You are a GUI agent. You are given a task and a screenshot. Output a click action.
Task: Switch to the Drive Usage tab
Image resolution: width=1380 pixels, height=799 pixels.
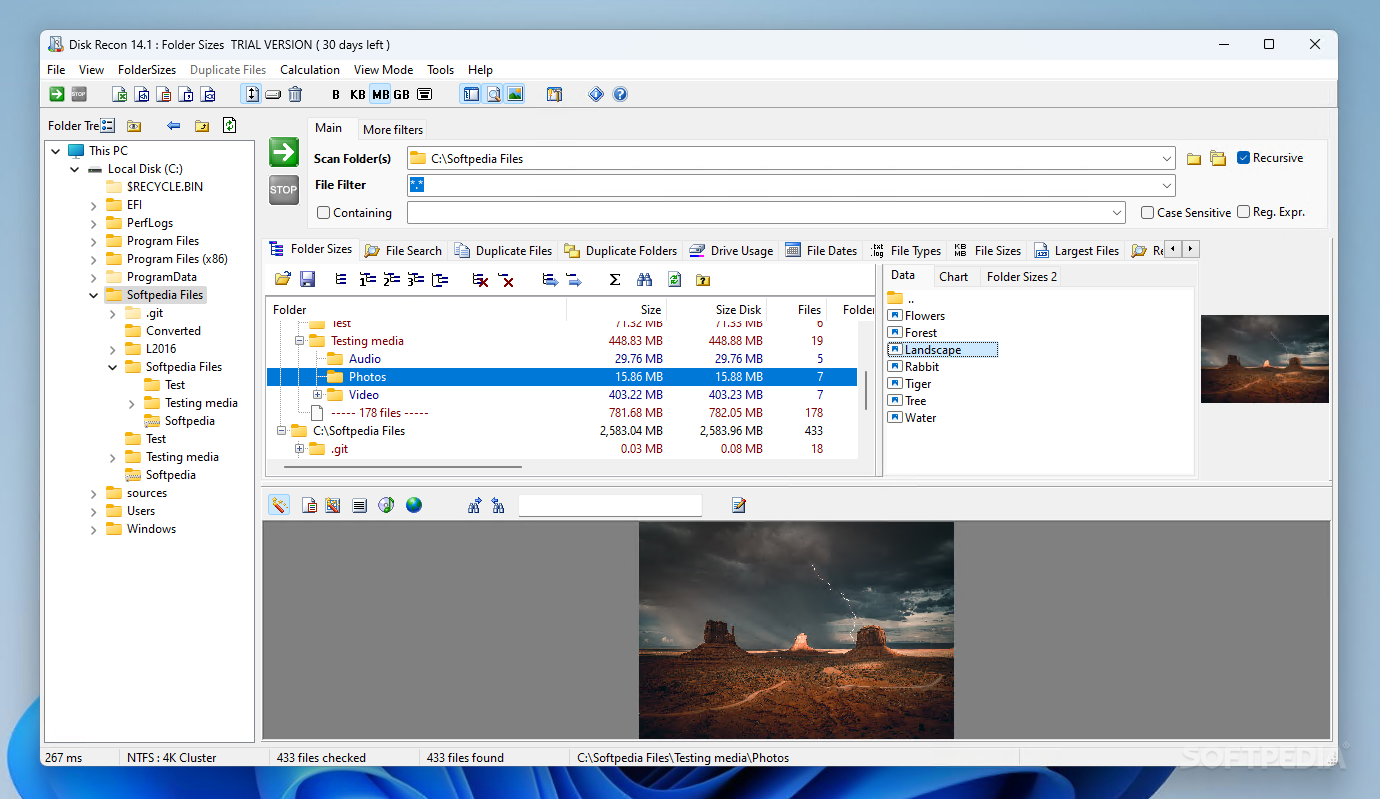(732, 251)
